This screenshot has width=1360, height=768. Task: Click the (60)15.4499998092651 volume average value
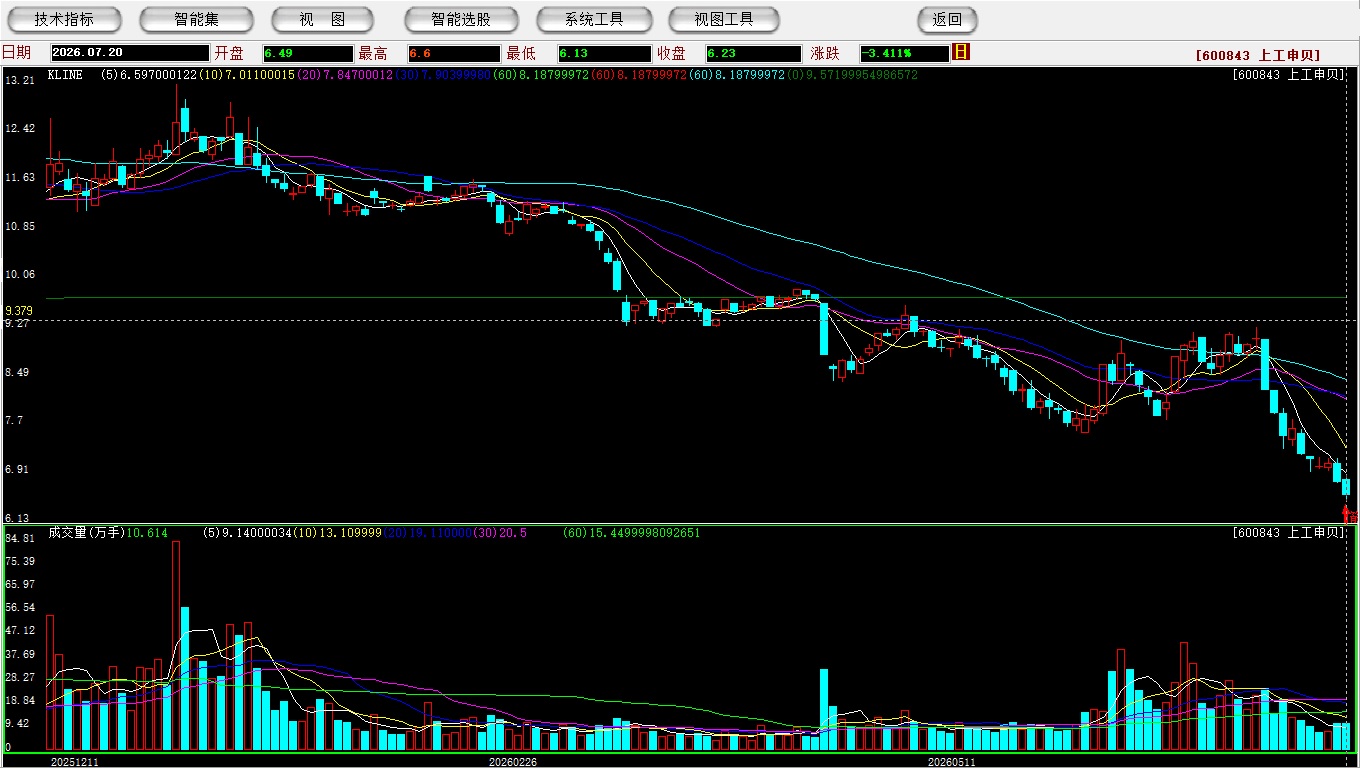(632, 533)
